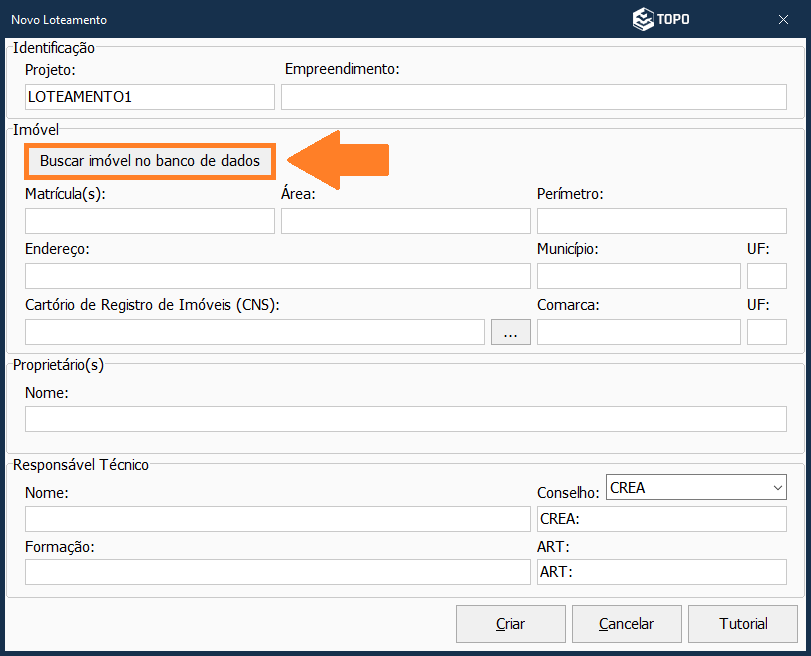Focus the Empreendimento text field

534,97
